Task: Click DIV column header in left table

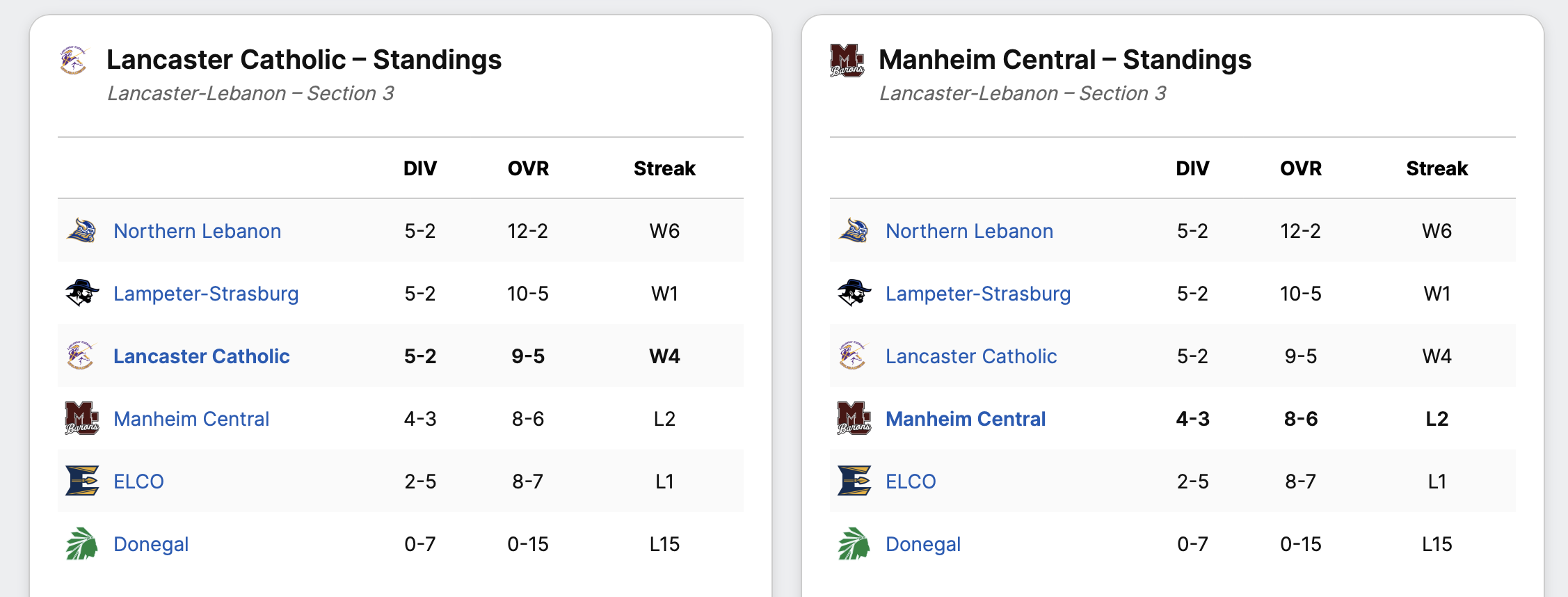Action: pyautogui.click(x=420, y=168)
